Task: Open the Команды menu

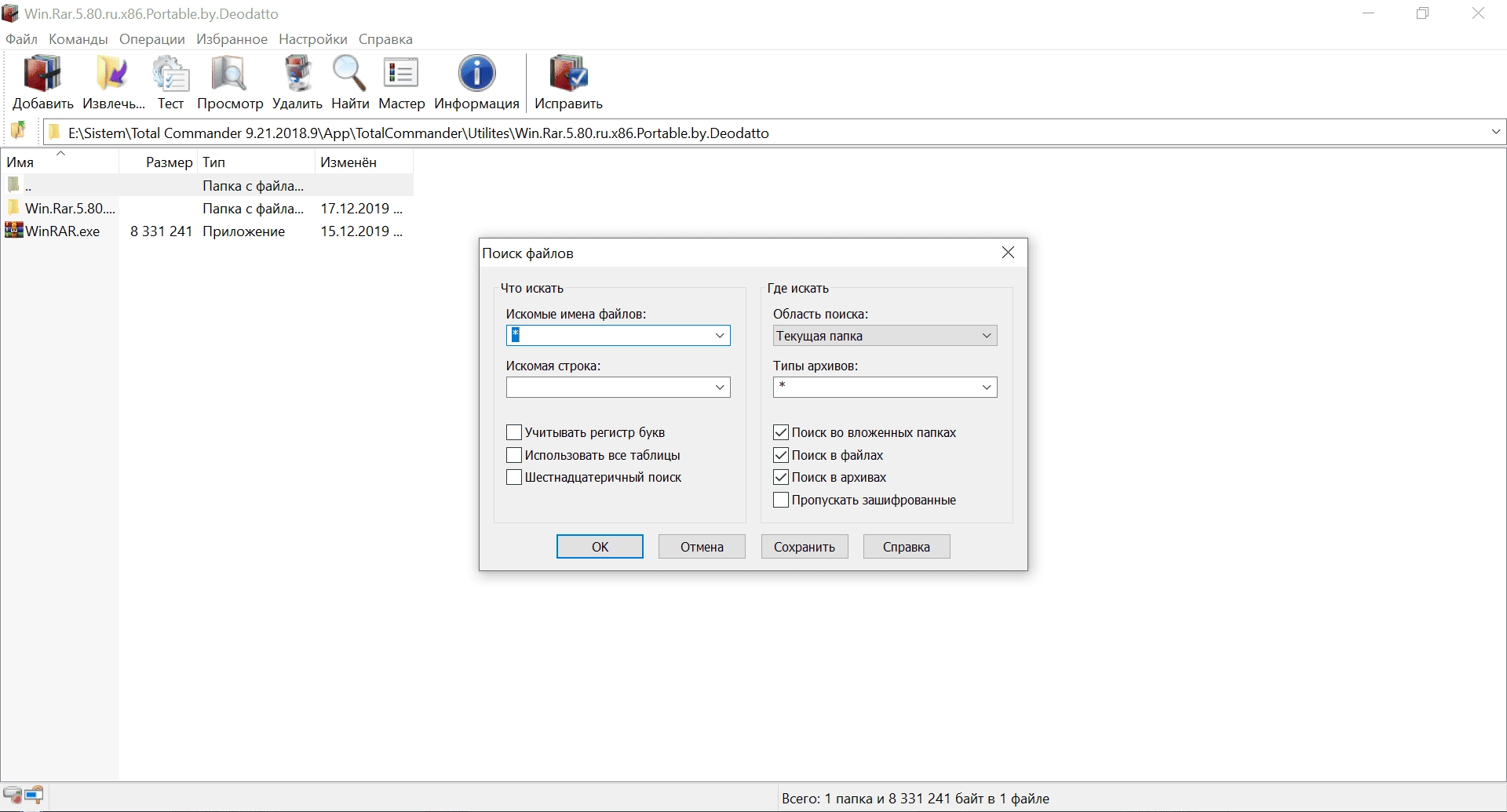Action: [78, 39]
